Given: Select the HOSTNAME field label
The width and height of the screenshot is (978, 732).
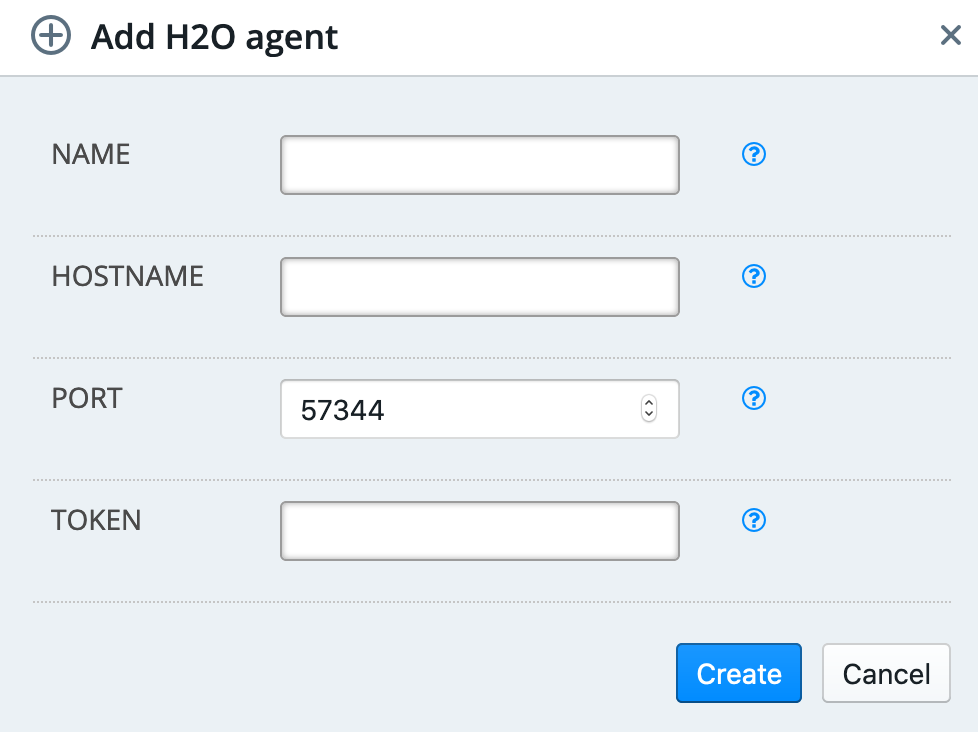Looking at the screenshot, I should tap(128, 276).
